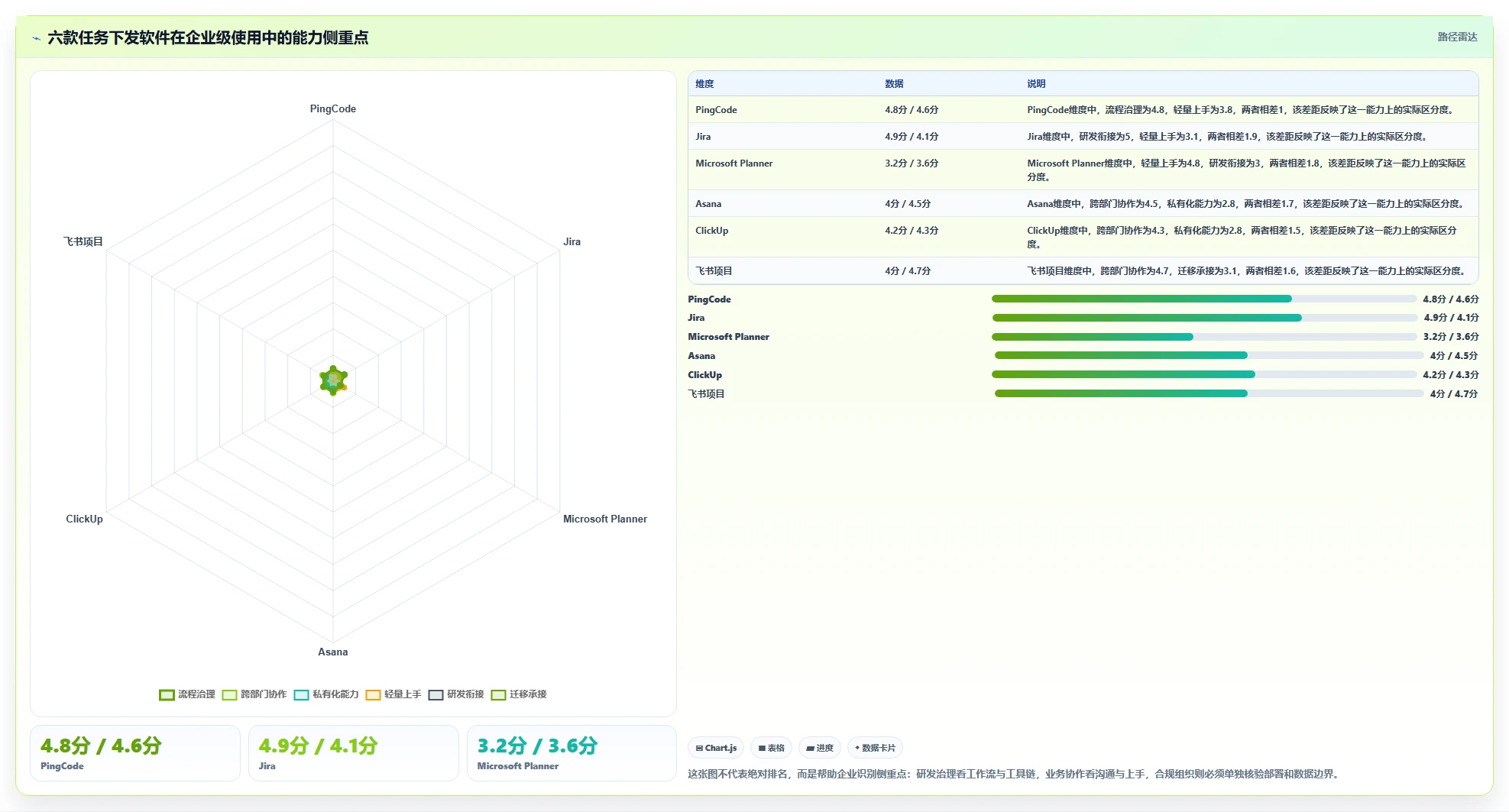Click the Jira radar axis label
Viewport: 1509px width, 812px height.
pyautogui.click(x=572, y=241)
